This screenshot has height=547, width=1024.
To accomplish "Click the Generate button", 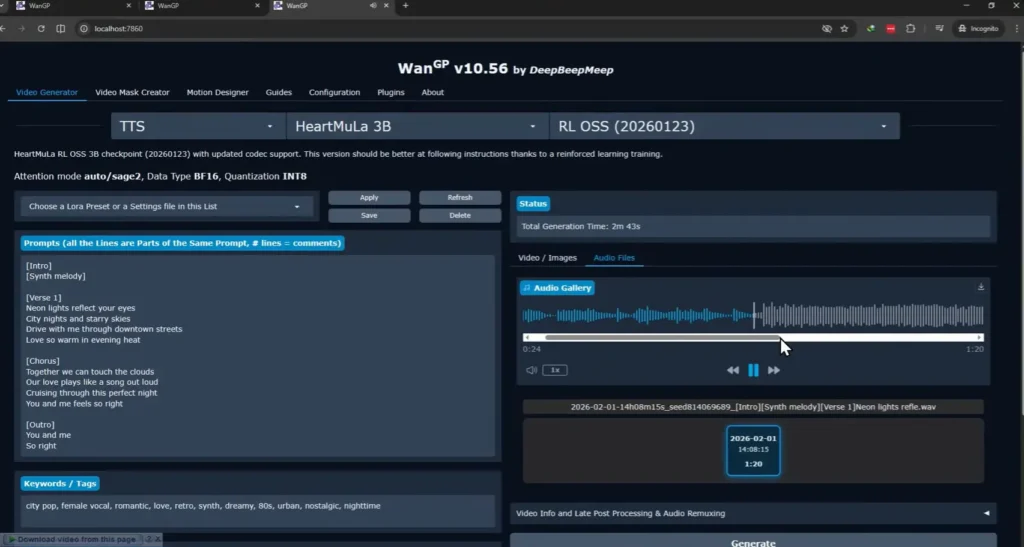I will click(x=753, y=540).
